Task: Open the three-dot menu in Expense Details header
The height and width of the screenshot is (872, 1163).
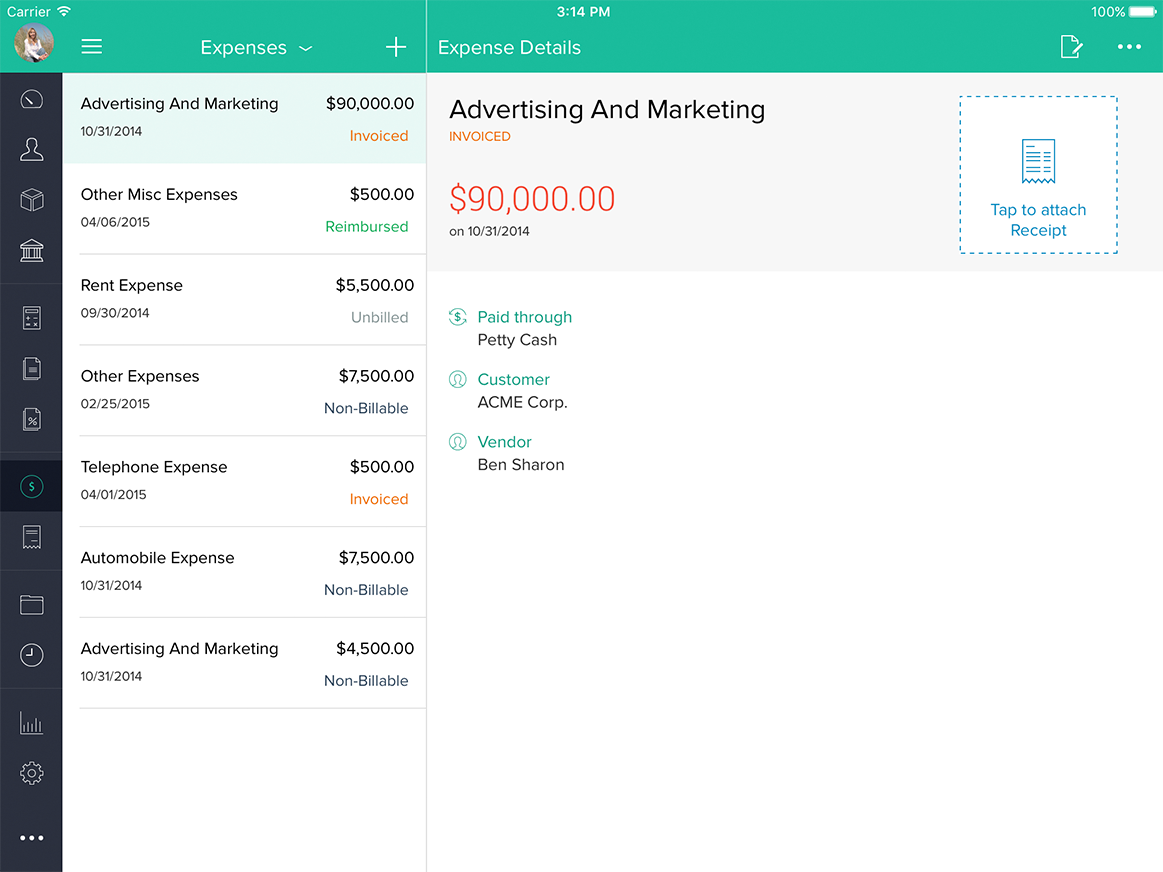Action: click(1129, 47)
